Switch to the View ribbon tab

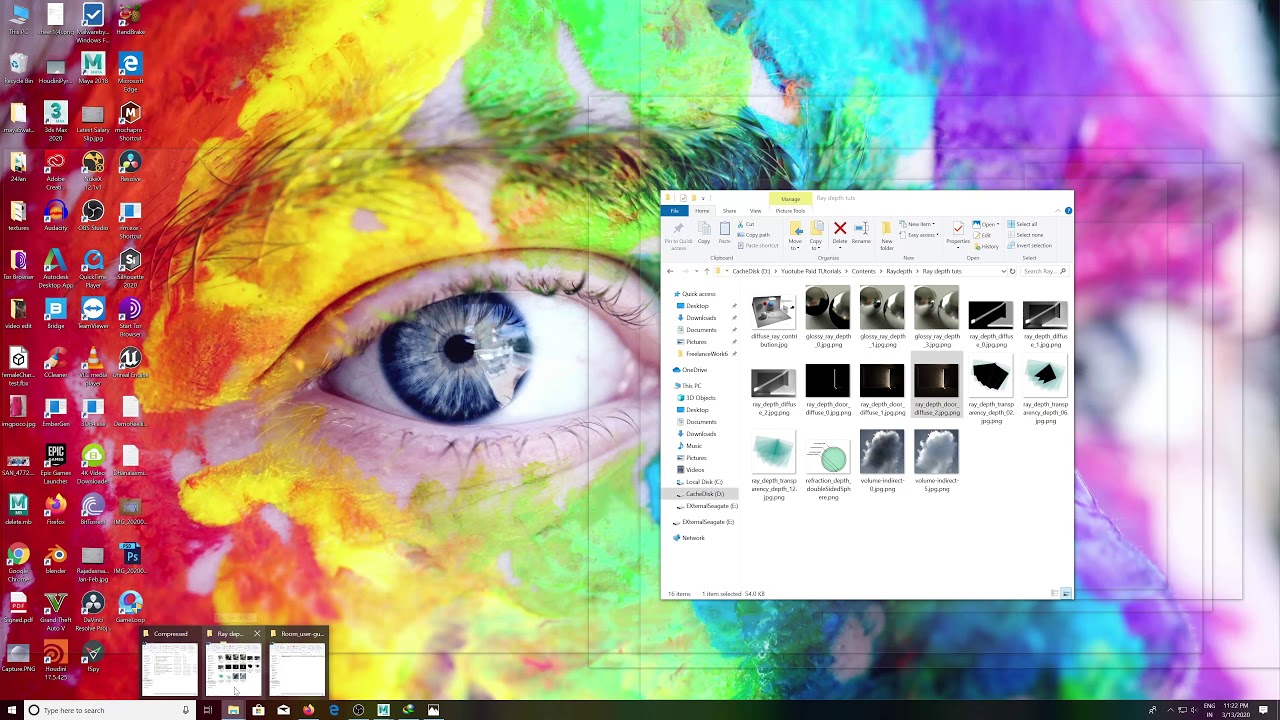[755, 211]
